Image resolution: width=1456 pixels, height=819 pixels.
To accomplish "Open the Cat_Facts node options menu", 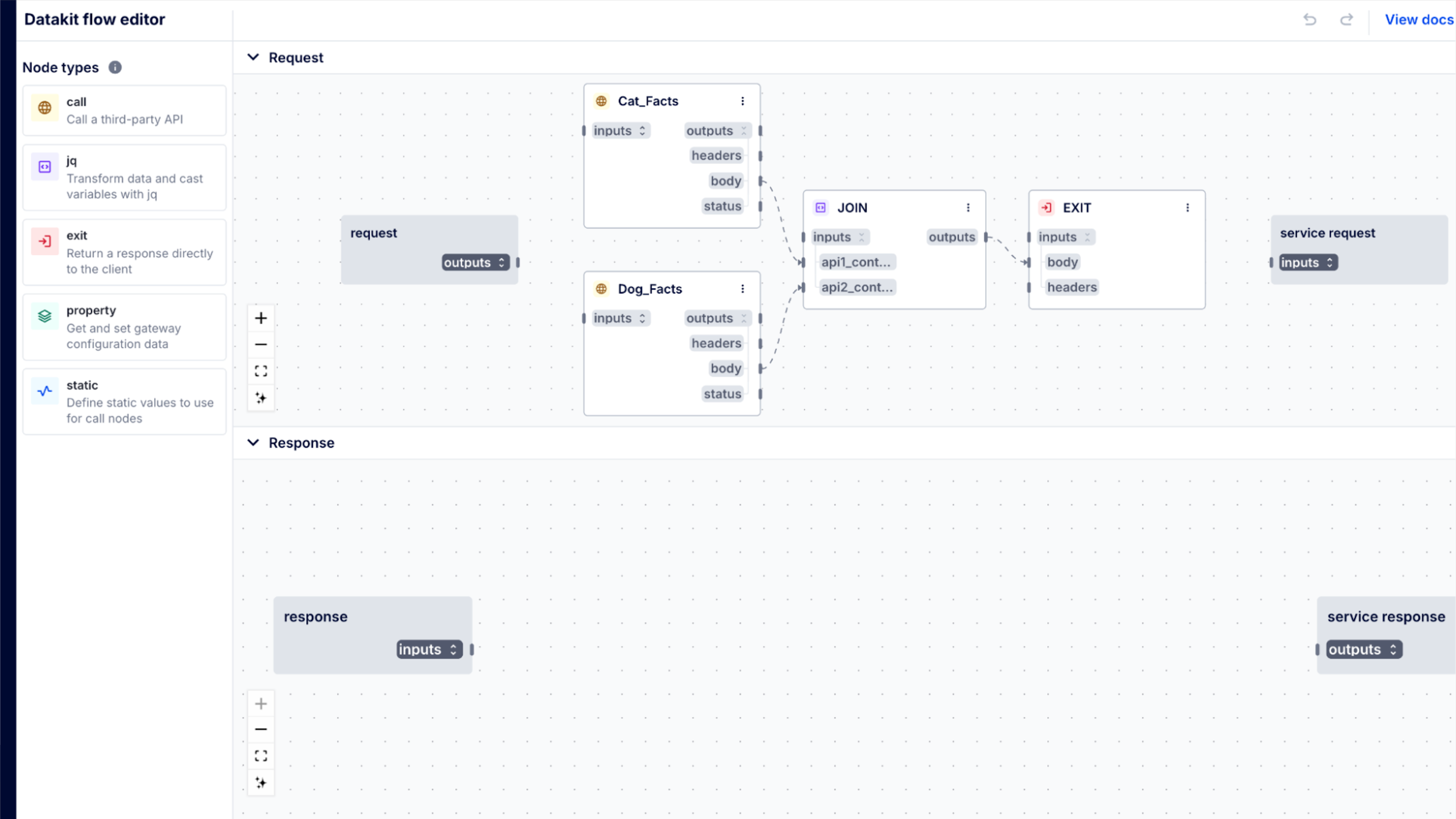I will click(742, 101).
